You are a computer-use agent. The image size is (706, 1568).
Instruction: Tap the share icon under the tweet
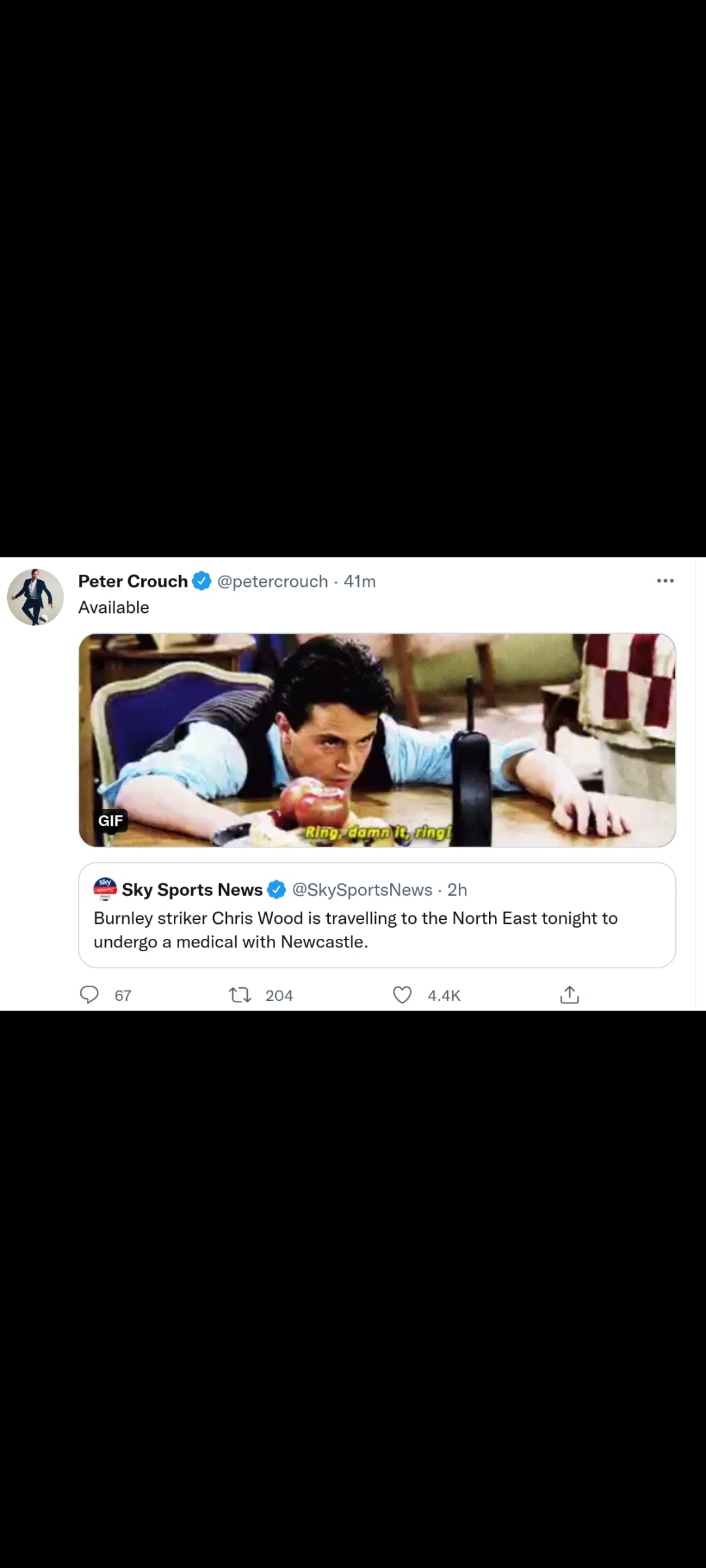point(569,995)
